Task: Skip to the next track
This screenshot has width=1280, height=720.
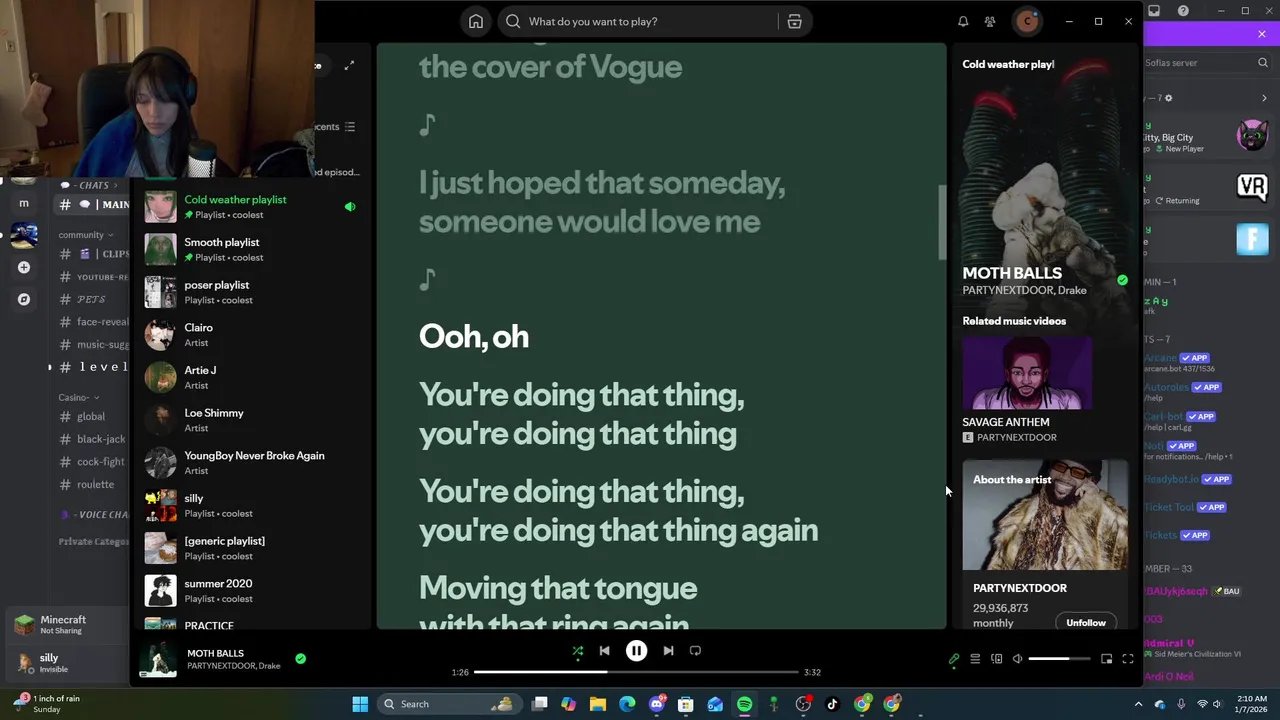Action: point(668,651)
